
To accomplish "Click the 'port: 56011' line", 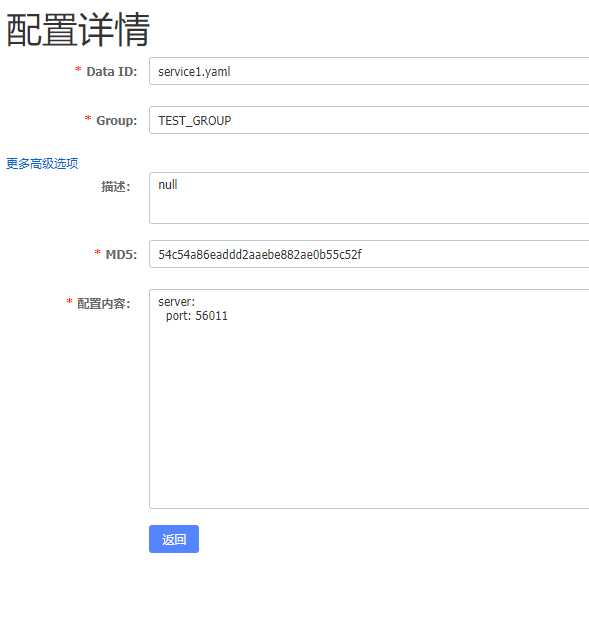I will pyautogui.click(x=197, y=316).
